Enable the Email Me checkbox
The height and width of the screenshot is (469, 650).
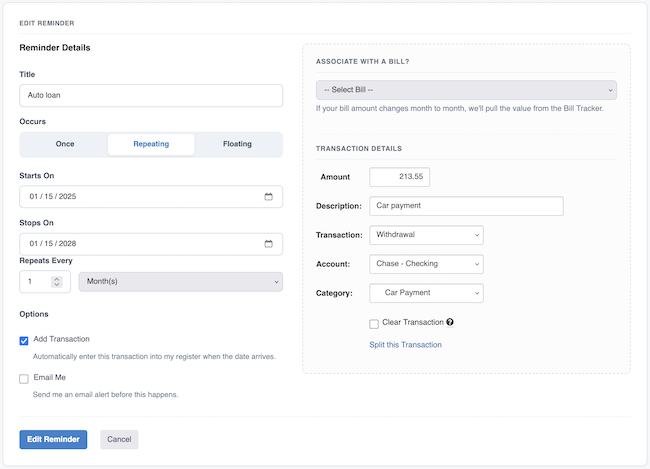[24, 379]
